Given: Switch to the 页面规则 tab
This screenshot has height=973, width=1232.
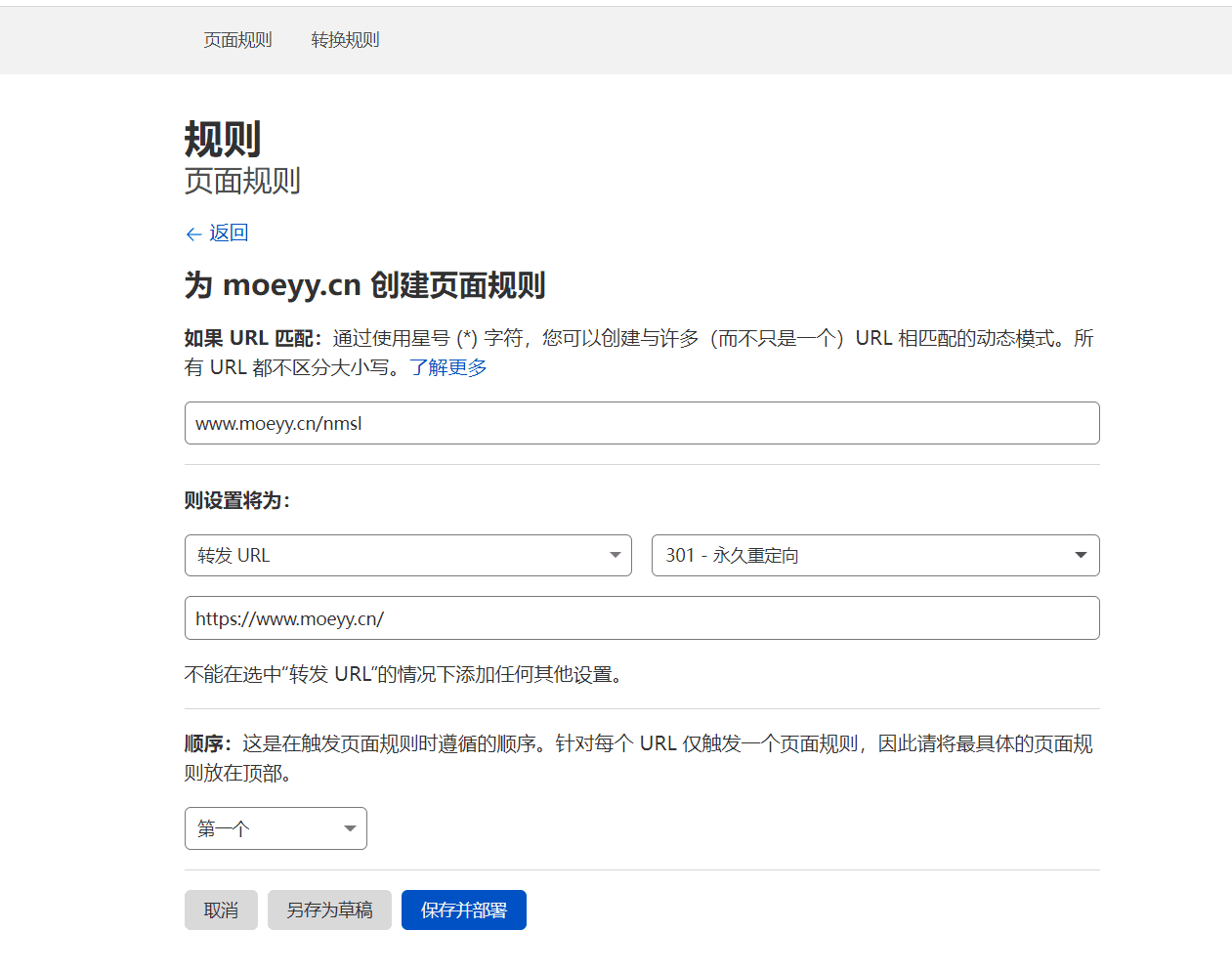Looking at the screenshot, I should [x=237, y=40].
